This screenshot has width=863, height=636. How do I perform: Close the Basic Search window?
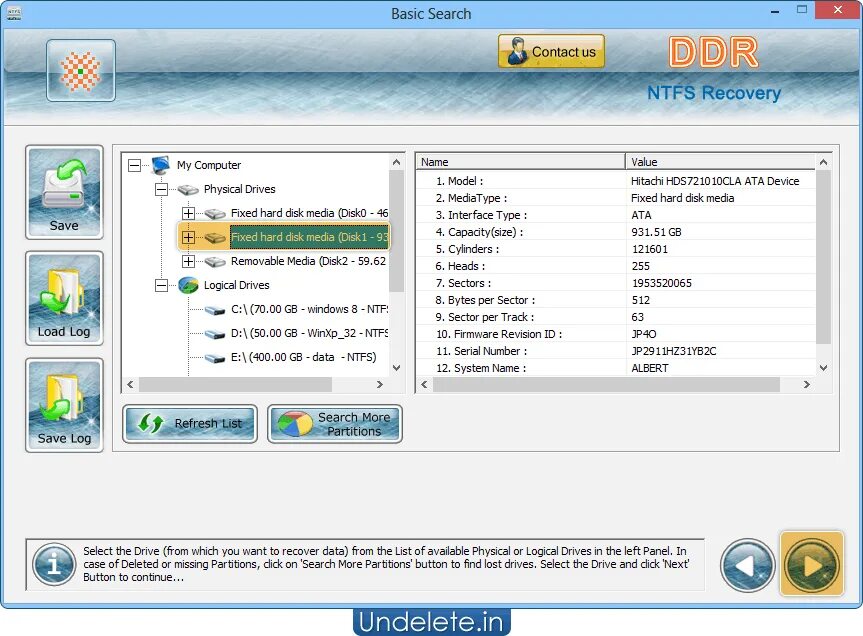(x=838, y=10)
